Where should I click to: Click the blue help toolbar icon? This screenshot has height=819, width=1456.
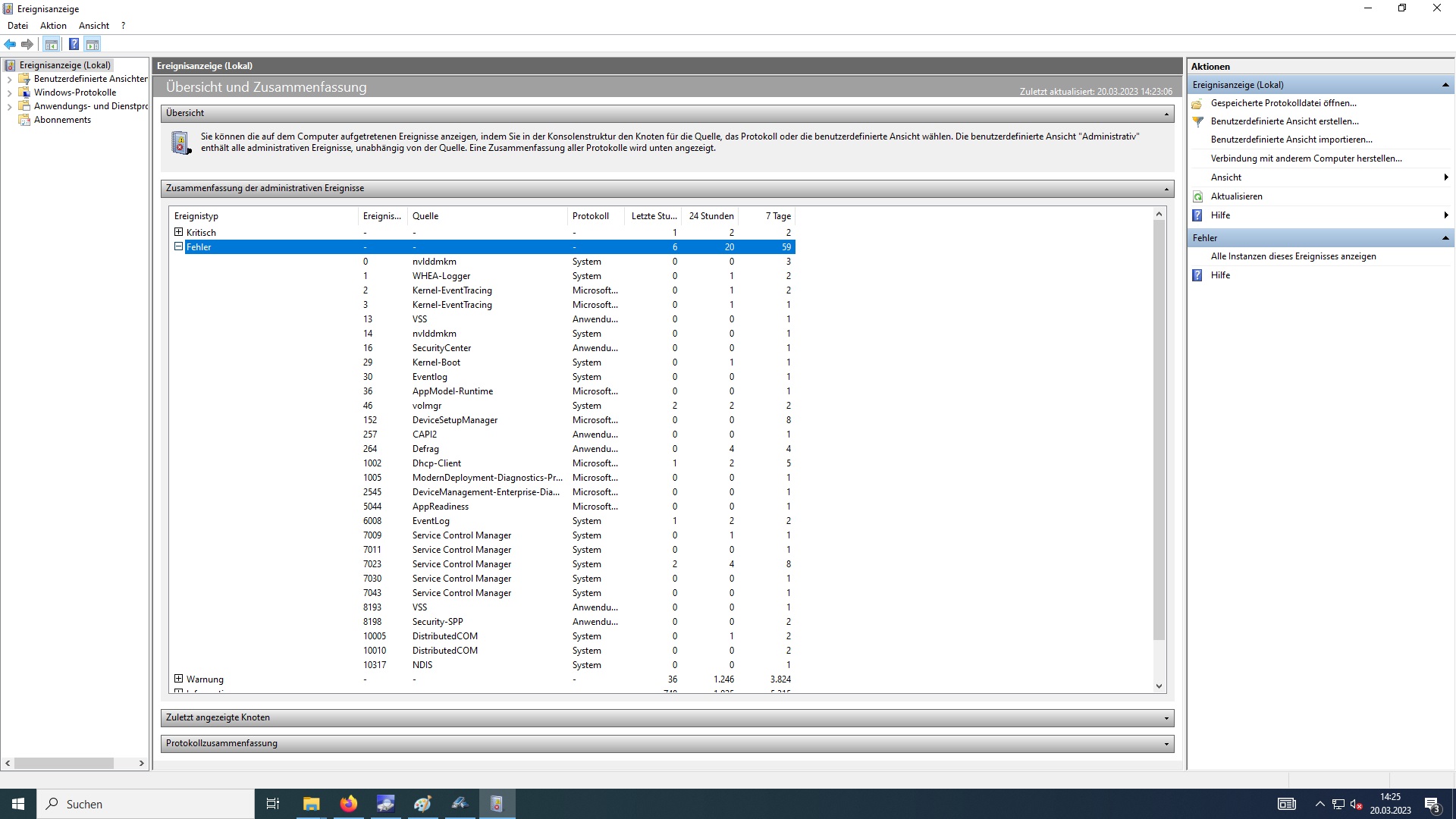pyautogui.click(x=74, y=44)
